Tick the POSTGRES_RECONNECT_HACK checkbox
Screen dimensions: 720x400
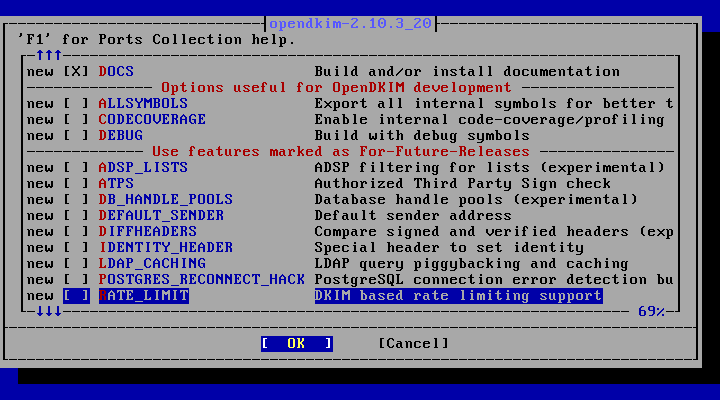click(x=76, y=280)
